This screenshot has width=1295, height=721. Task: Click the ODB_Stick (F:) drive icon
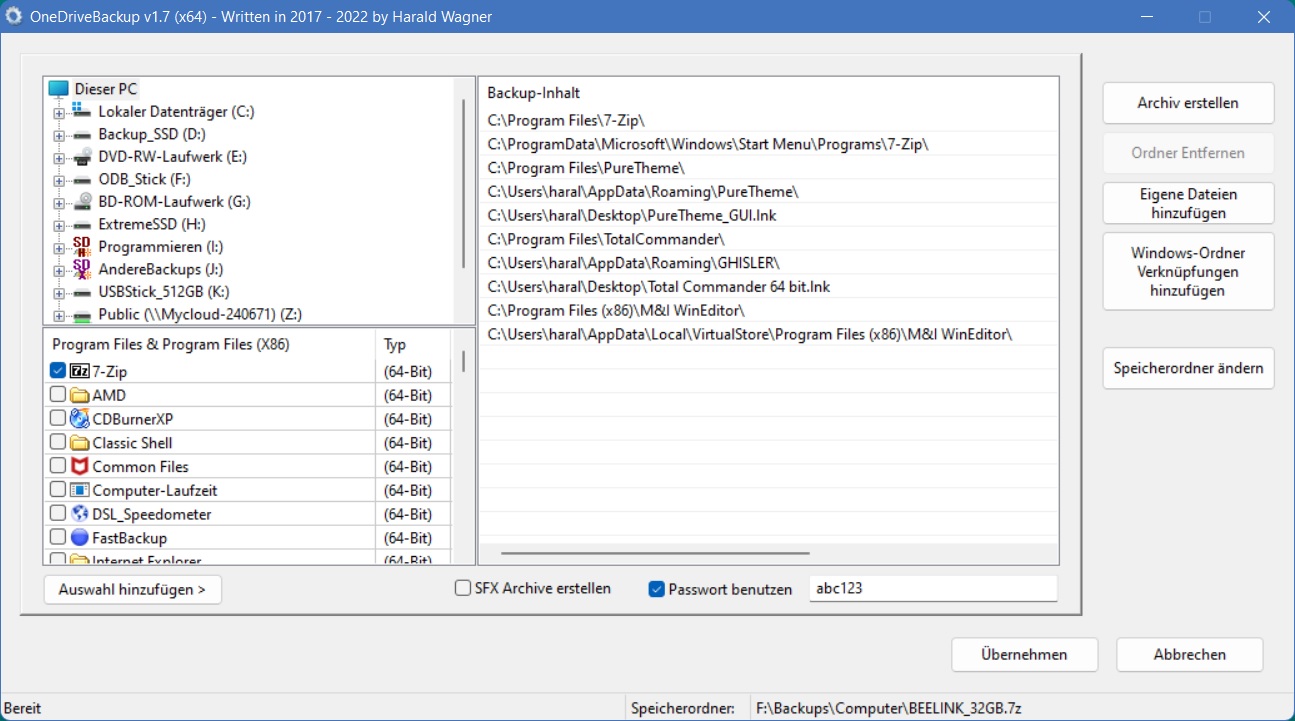tap(83, 179)
